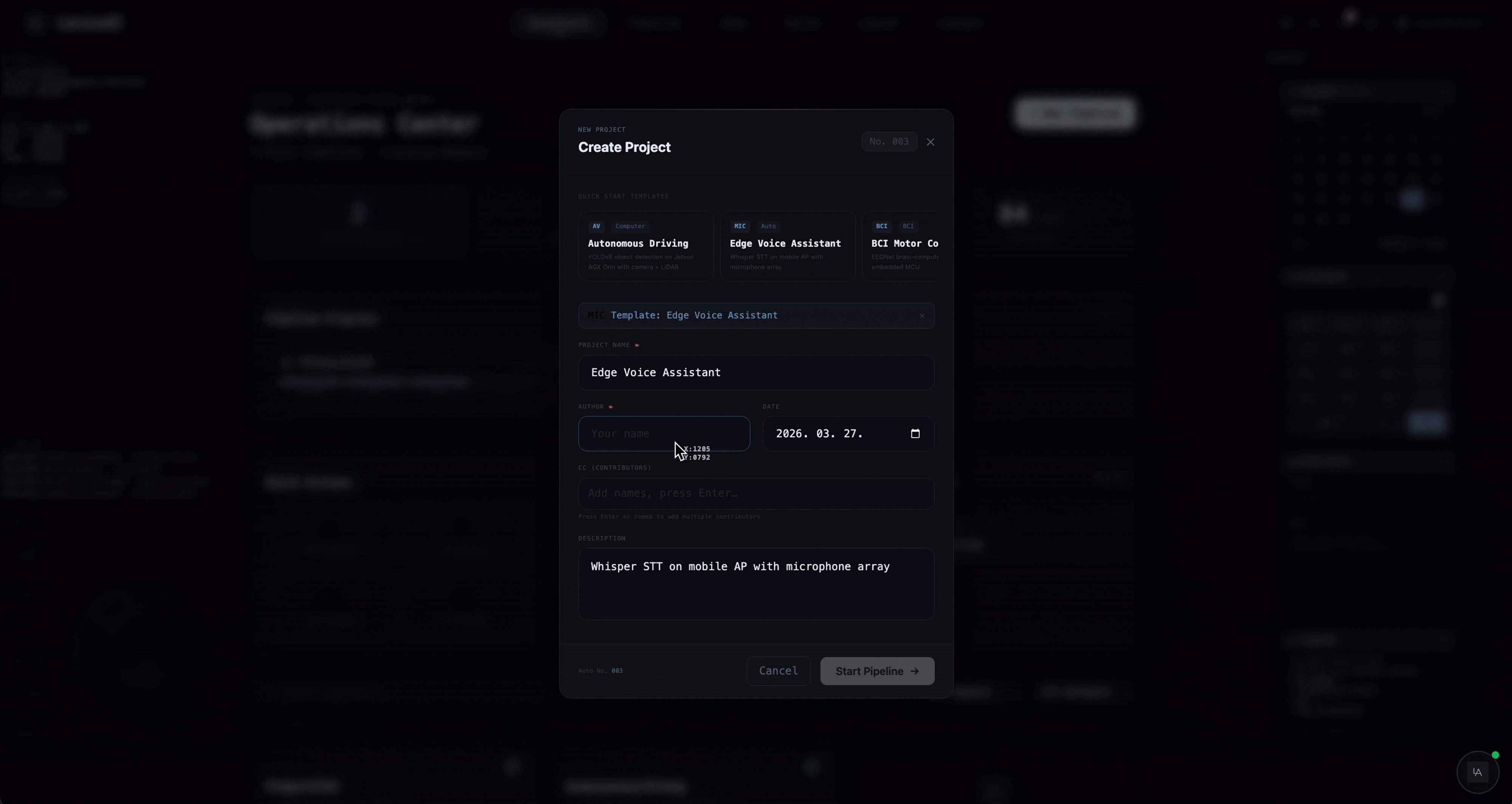Screen dimensions: 1512x804
Task: Click the Computer tag on Autonomous Driving card
Action: (630, 226)
